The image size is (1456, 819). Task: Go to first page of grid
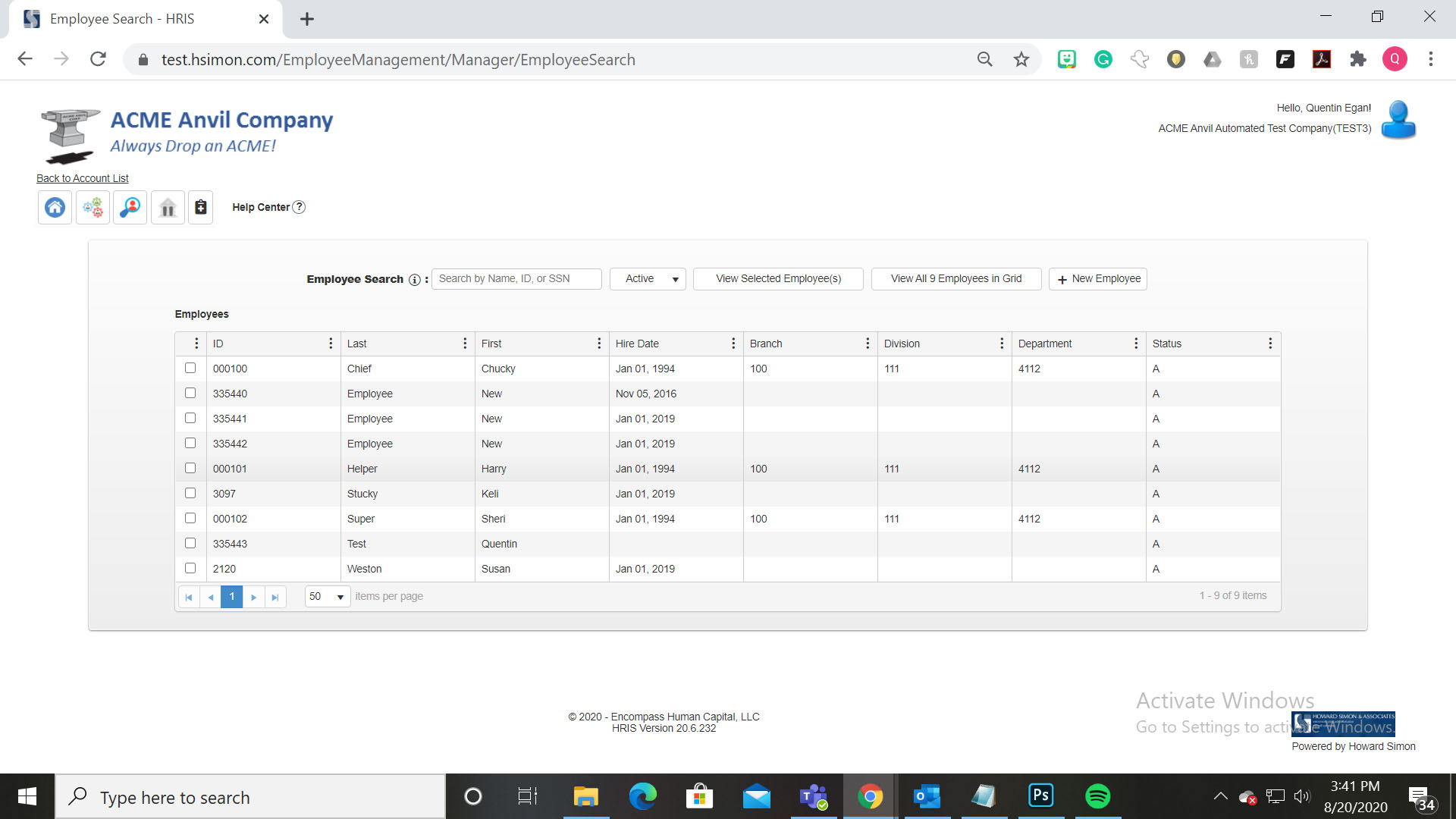(x=189, y=597)
